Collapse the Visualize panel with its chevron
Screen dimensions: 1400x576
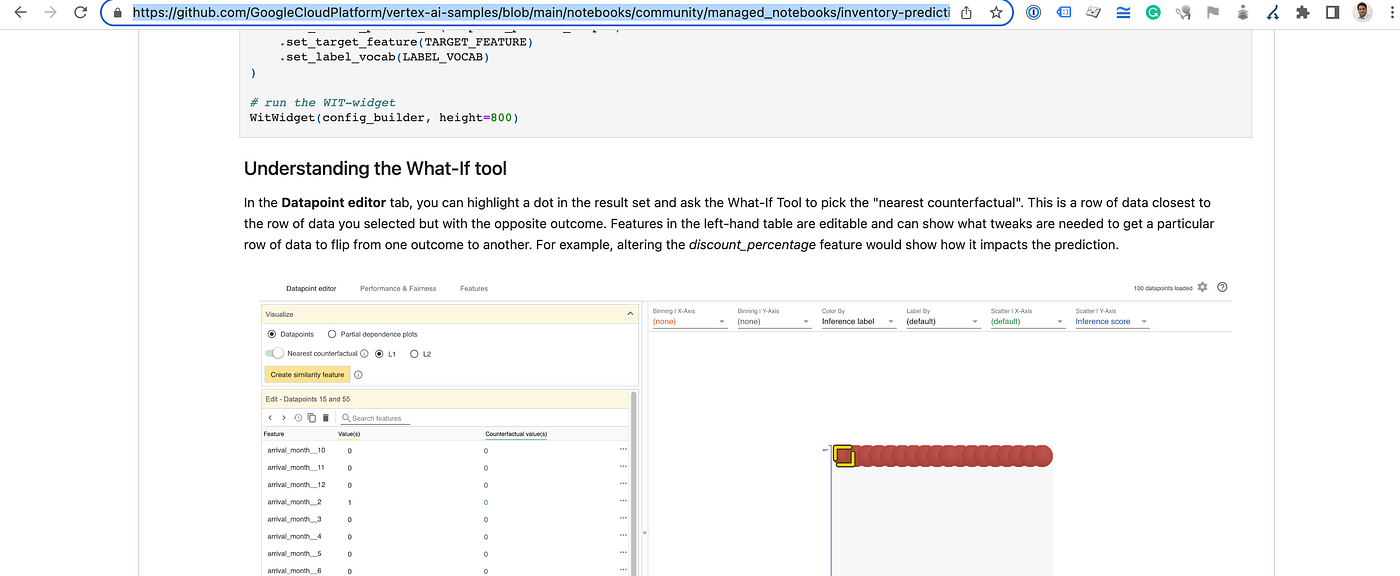point(630,313)
